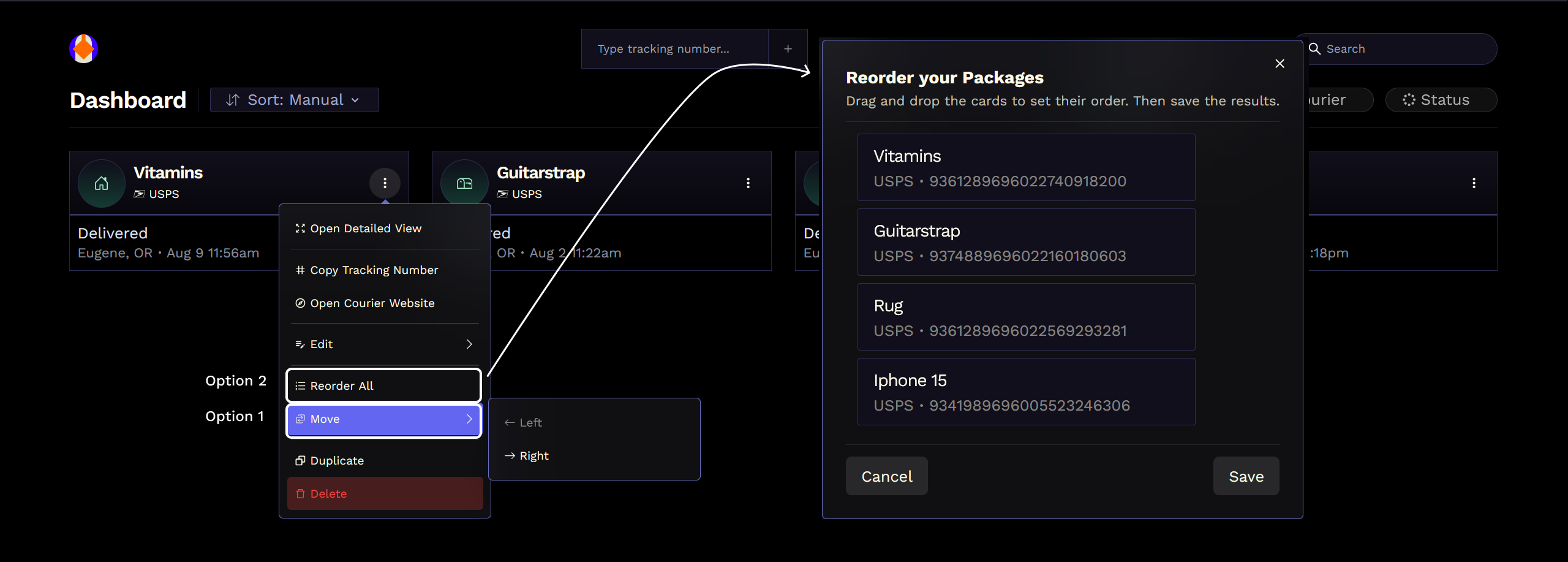Image resolution: width=1568 pixels, height=562 pixels.
Task: Close the Reorder your Packages dialog
Action: point(1280,64)
